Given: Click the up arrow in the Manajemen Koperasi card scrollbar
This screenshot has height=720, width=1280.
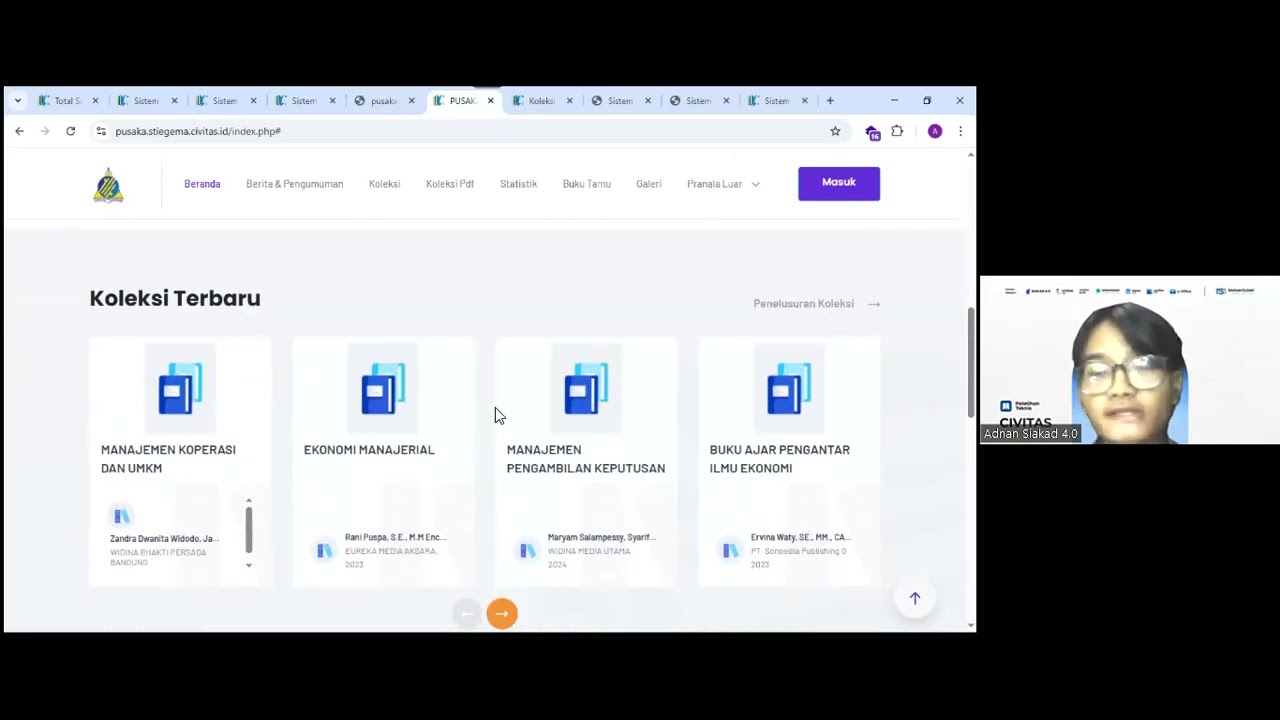Looking at the screenshot, I should point(249,500).
